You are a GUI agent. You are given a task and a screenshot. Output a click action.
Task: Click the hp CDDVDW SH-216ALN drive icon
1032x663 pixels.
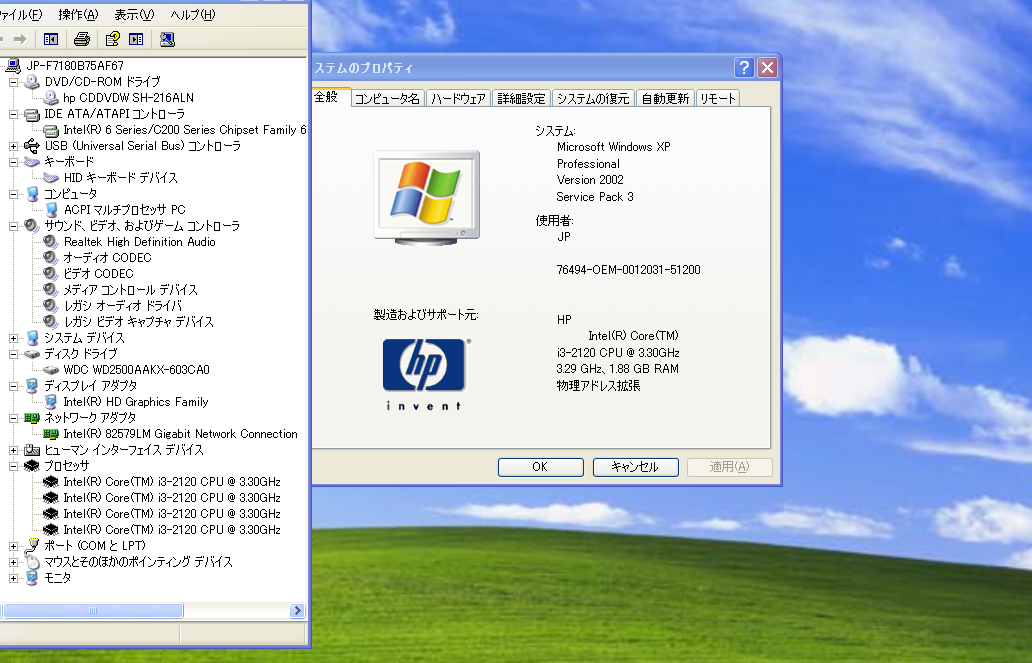[x=51, y=97]
